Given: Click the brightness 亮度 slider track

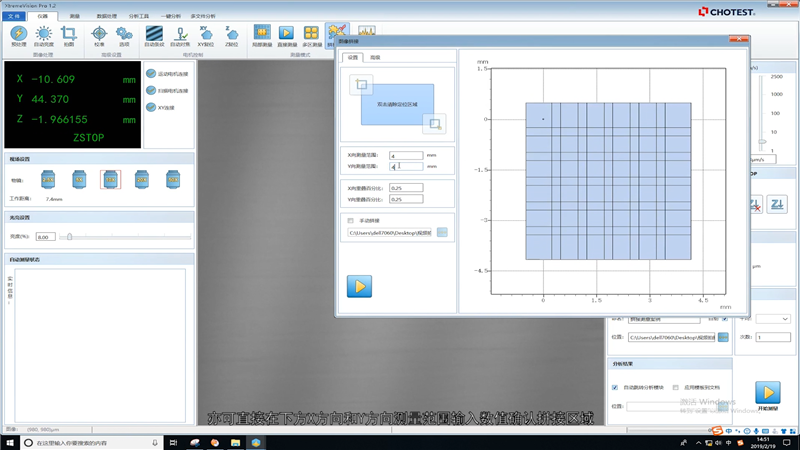Looking at the screenshot, I should 125,237.
